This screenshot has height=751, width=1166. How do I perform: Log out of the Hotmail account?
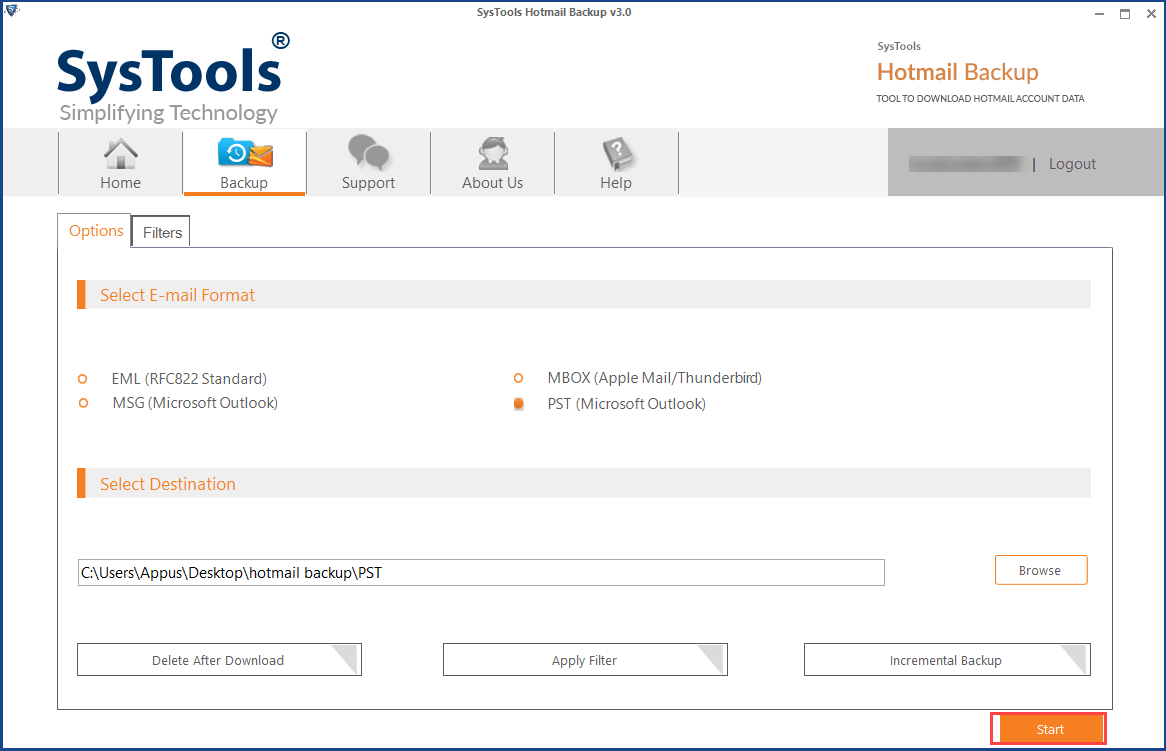tap(1072, 164)
